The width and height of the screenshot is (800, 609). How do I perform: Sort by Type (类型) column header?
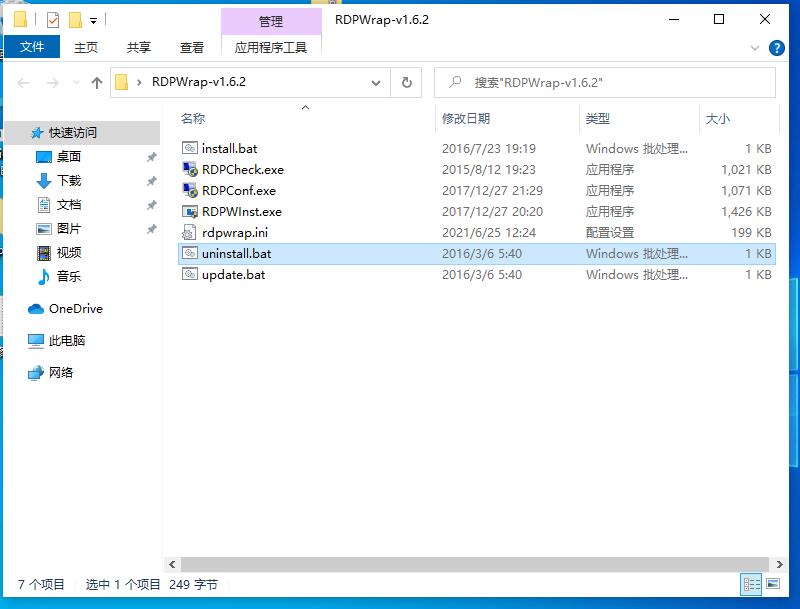[x=597, y=118]
